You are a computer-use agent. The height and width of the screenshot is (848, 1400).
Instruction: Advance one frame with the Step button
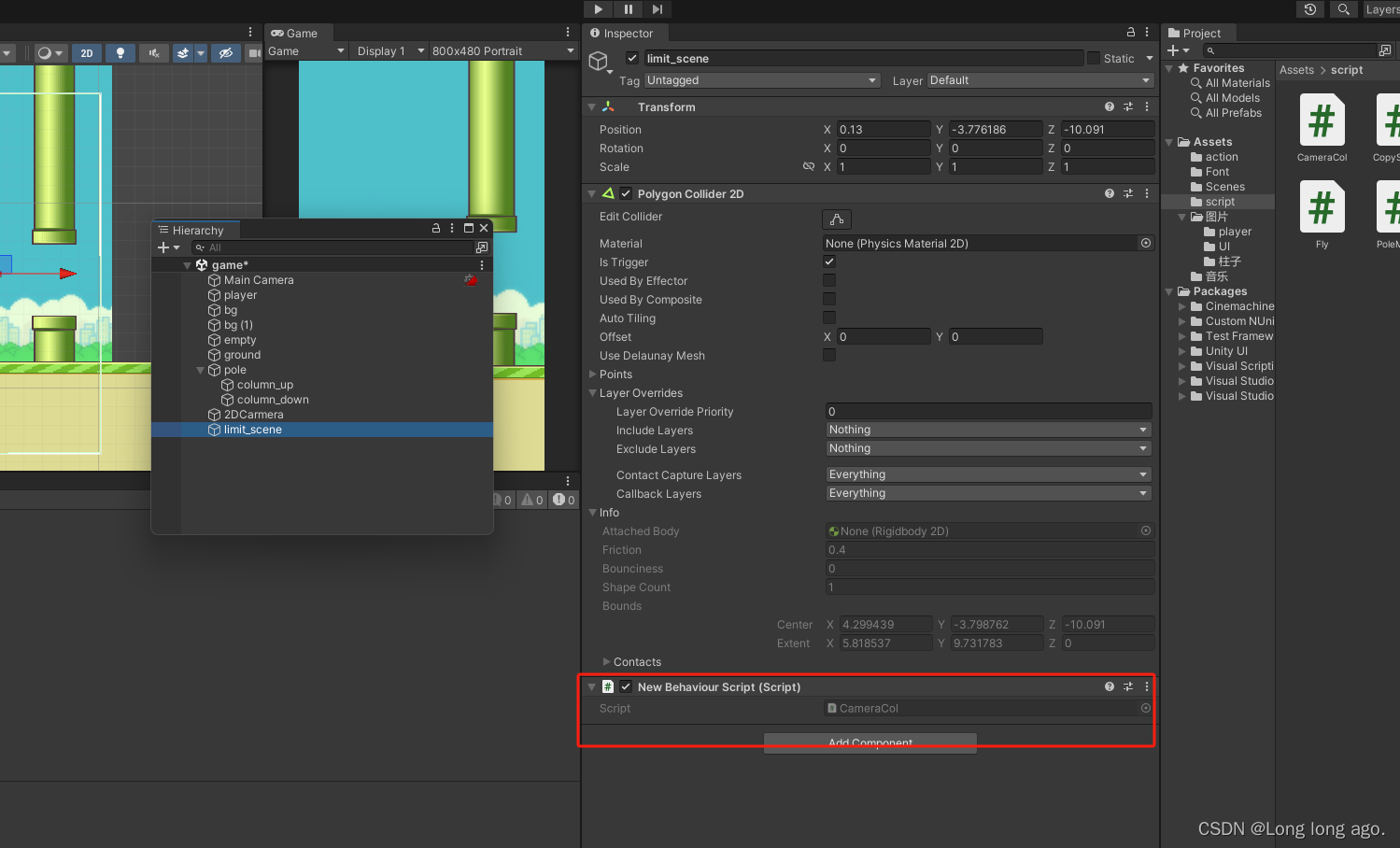coord(658,9)
